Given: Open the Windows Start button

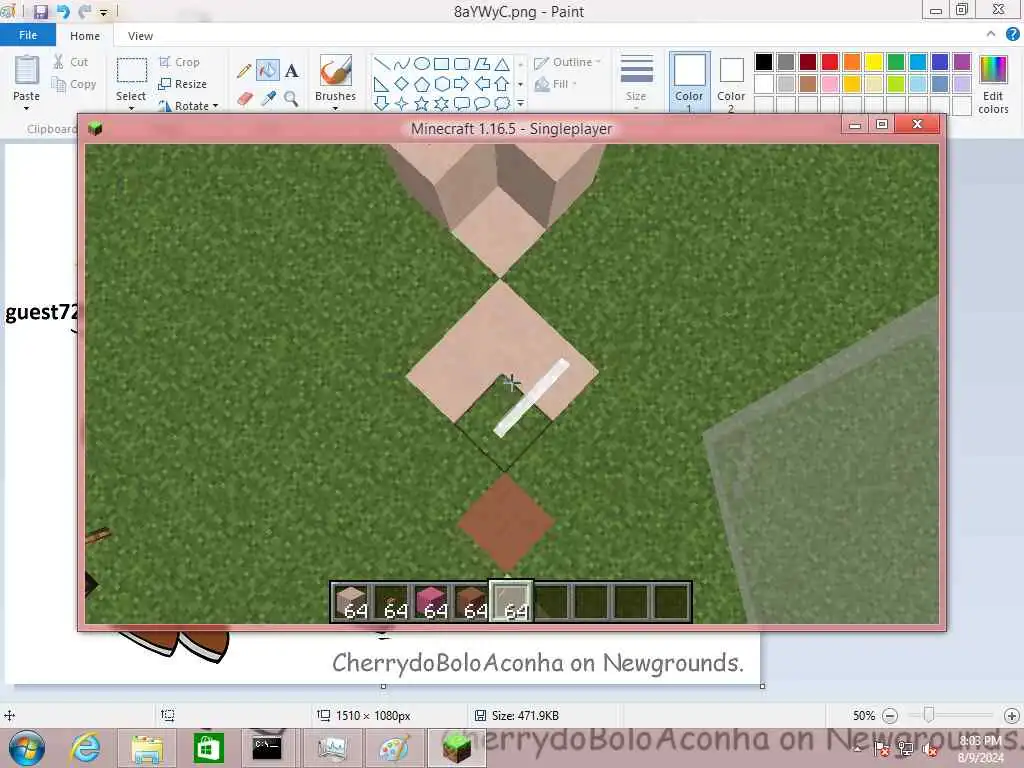Looking at the screenshot, I should (x=26, y=748).
